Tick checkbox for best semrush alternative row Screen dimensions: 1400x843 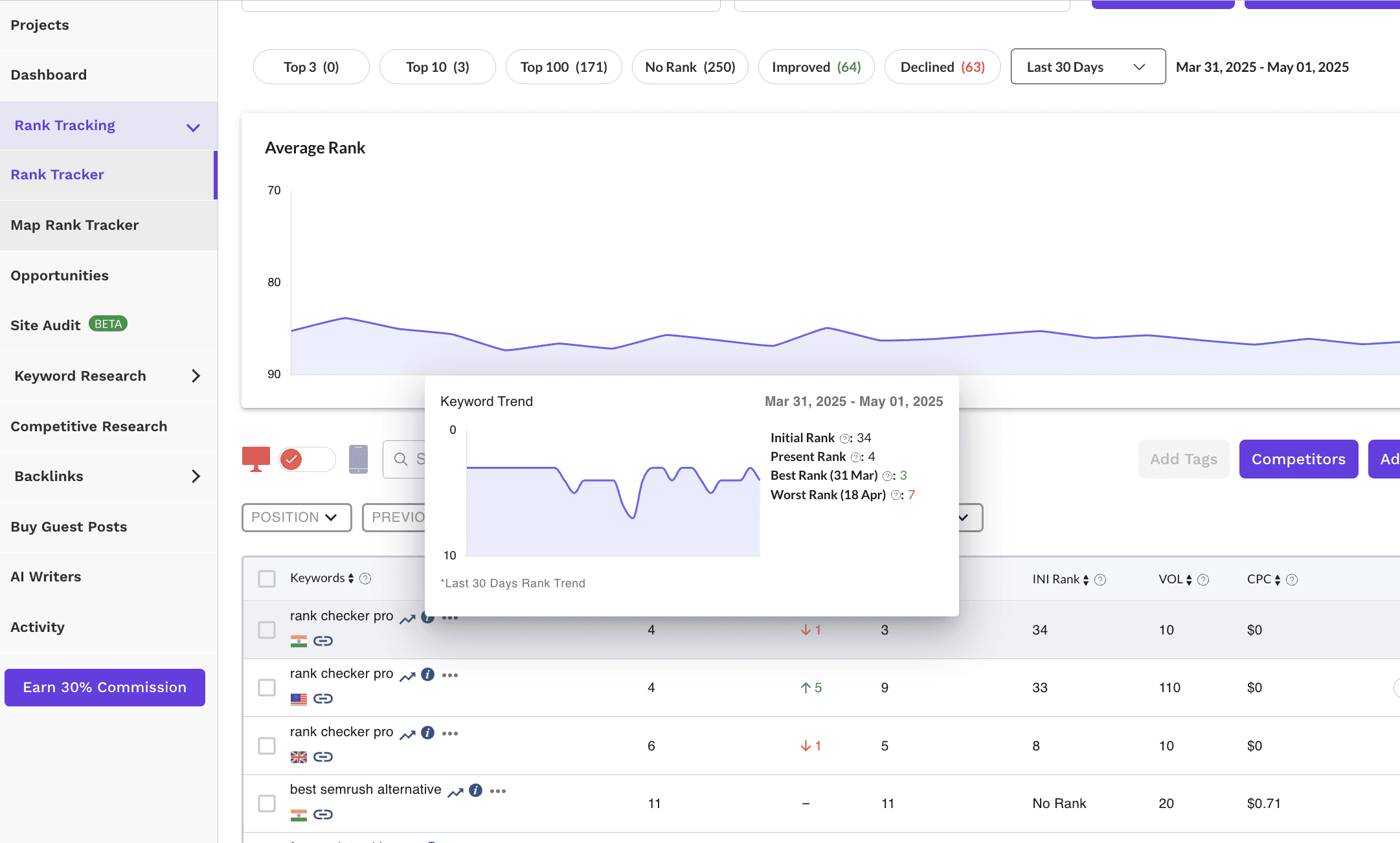267,804
